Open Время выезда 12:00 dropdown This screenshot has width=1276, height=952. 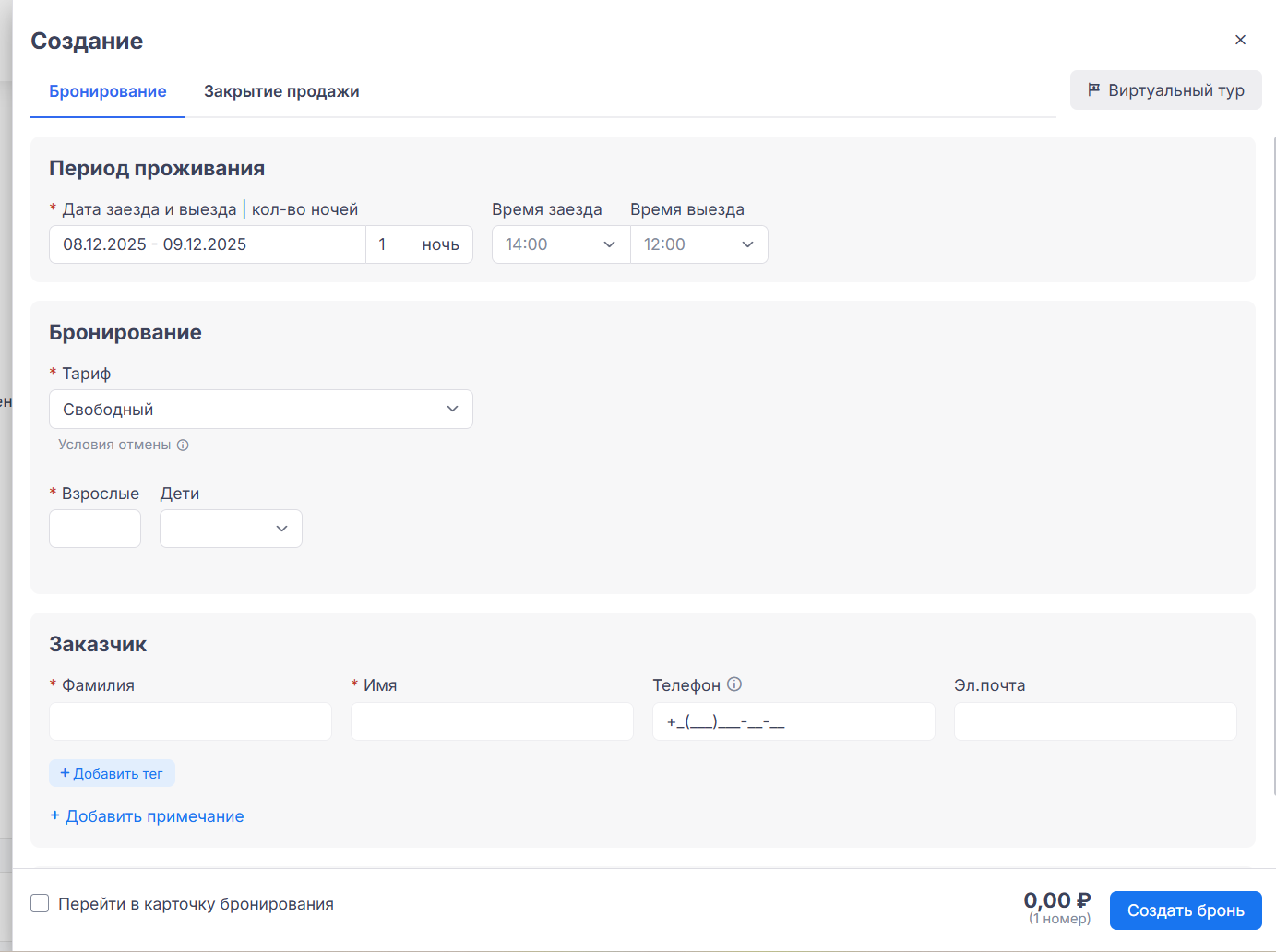tap(698, 244)
